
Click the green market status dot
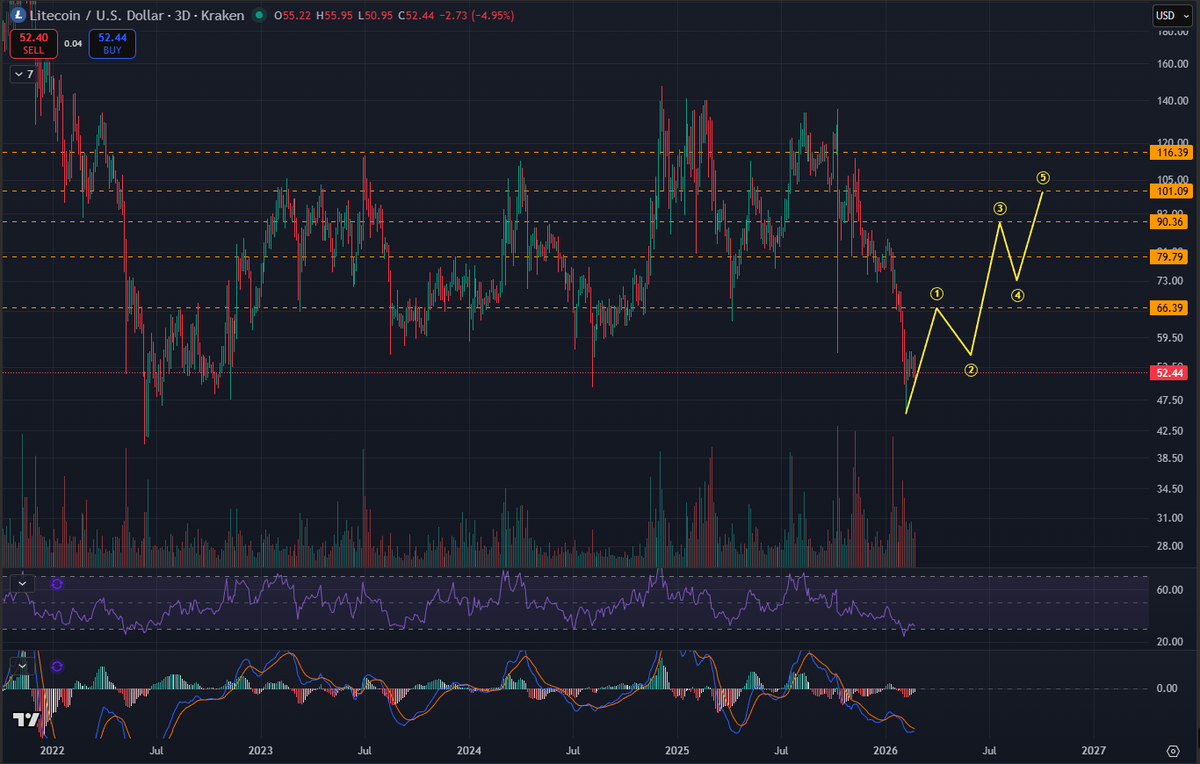click(259, 15)
